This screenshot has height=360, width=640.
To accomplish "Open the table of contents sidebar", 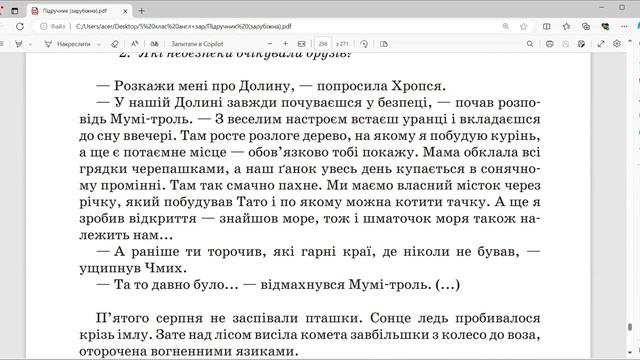I will pos(2,44).
